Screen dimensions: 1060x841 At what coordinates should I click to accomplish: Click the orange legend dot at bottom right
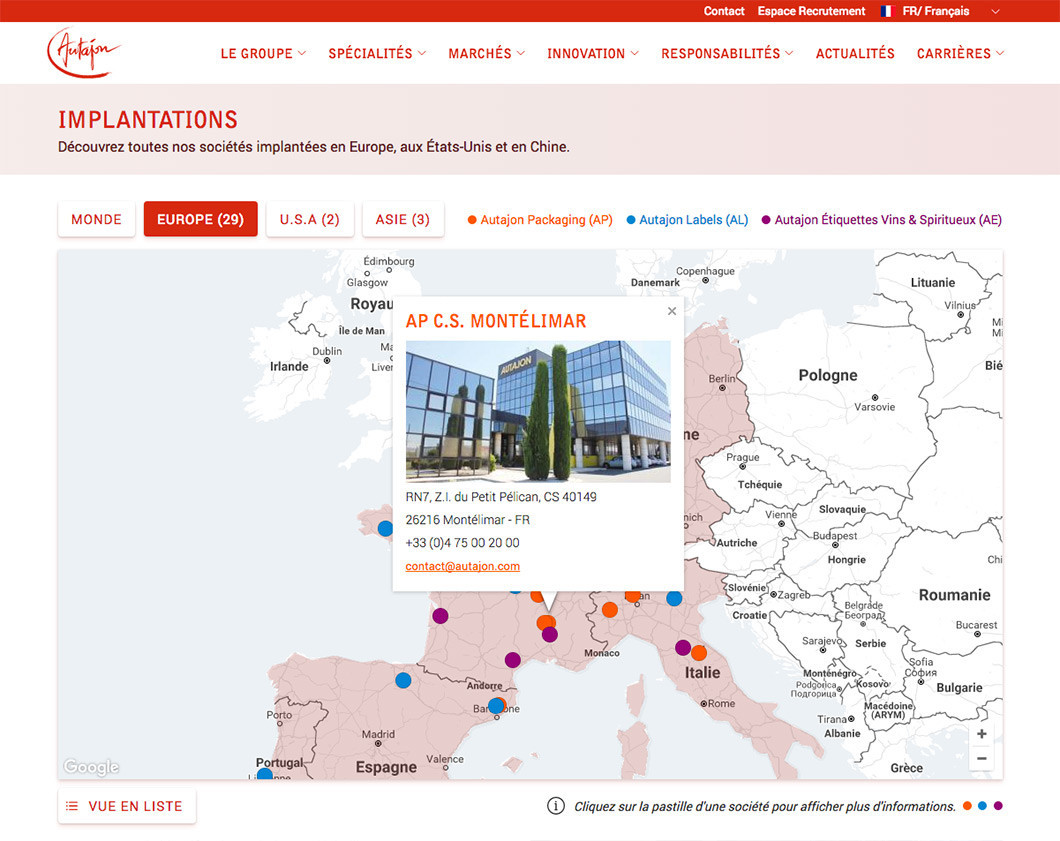tap(967, 806)
